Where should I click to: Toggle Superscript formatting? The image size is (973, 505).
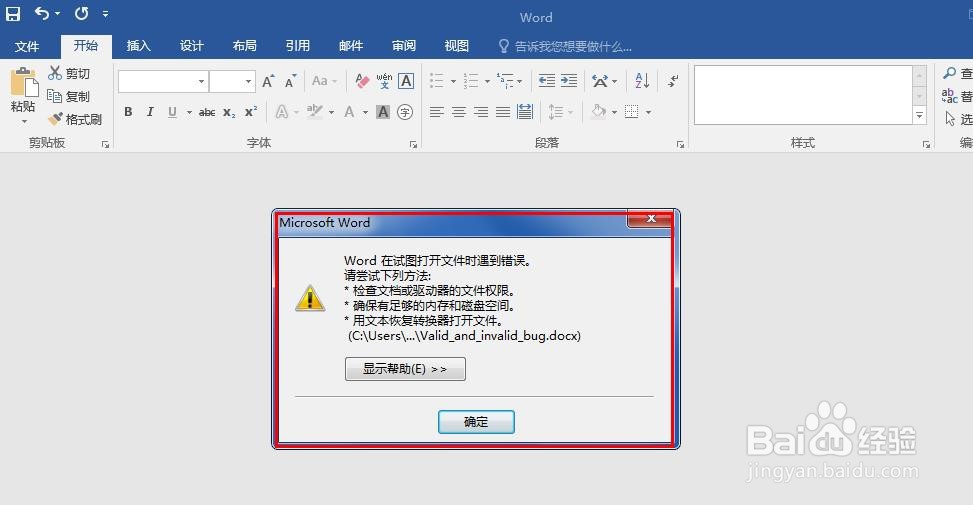[x=251, y=112]
